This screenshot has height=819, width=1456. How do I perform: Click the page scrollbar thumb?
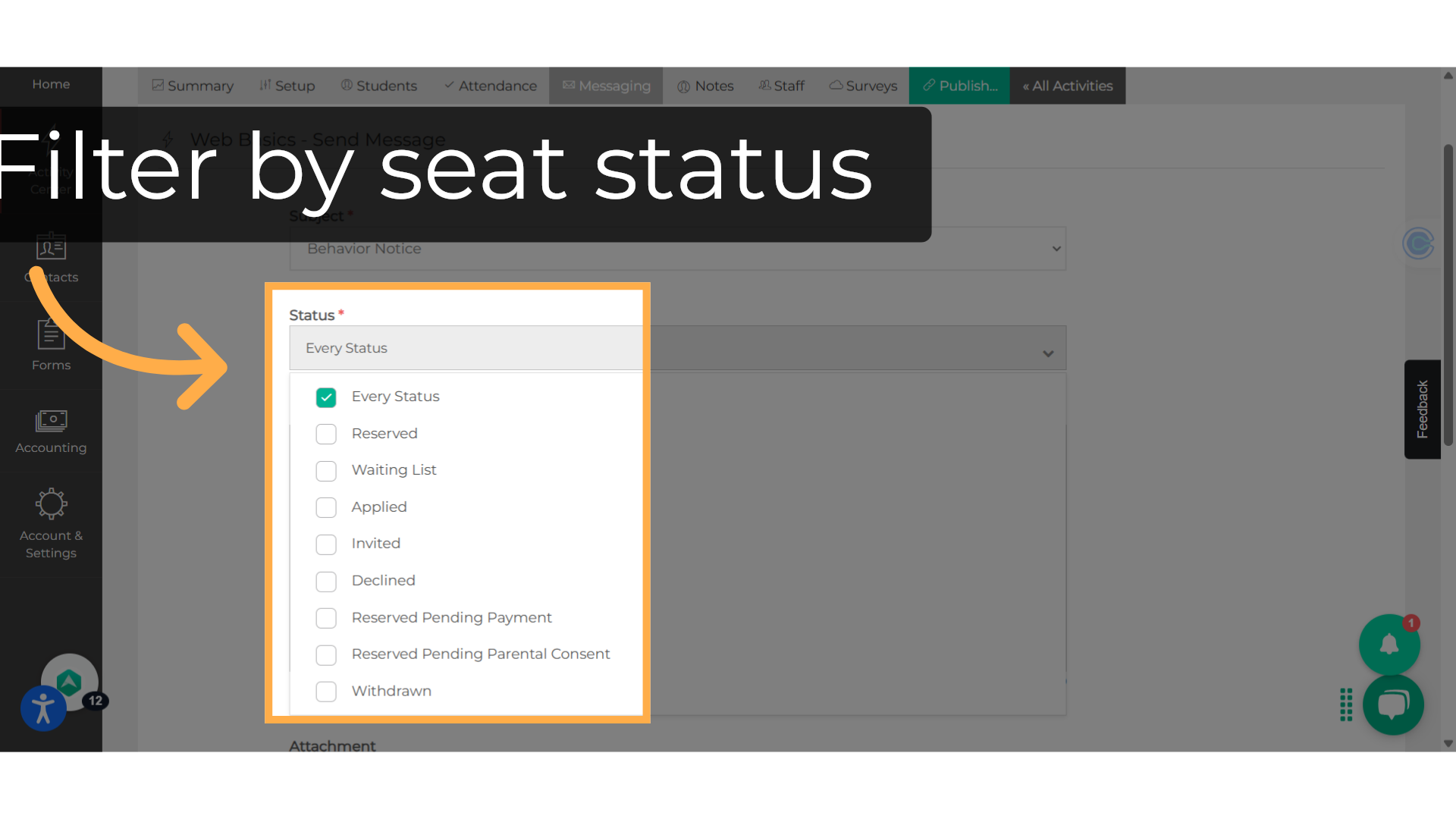tap(1448, 294)
